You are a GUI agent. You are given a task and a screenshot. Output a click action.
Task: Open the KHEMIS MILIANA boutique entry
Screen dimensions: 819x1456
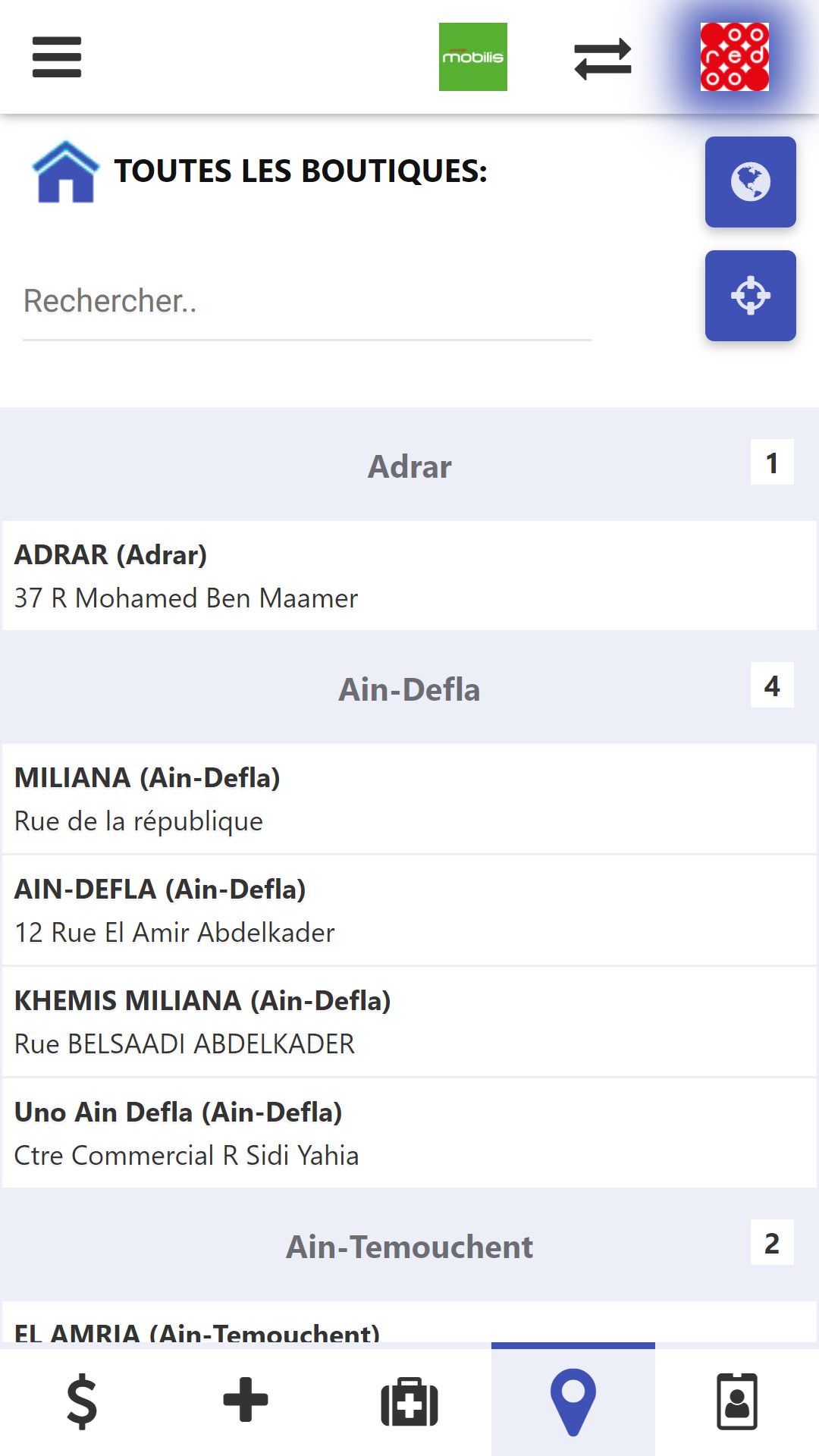point(409,1022)
